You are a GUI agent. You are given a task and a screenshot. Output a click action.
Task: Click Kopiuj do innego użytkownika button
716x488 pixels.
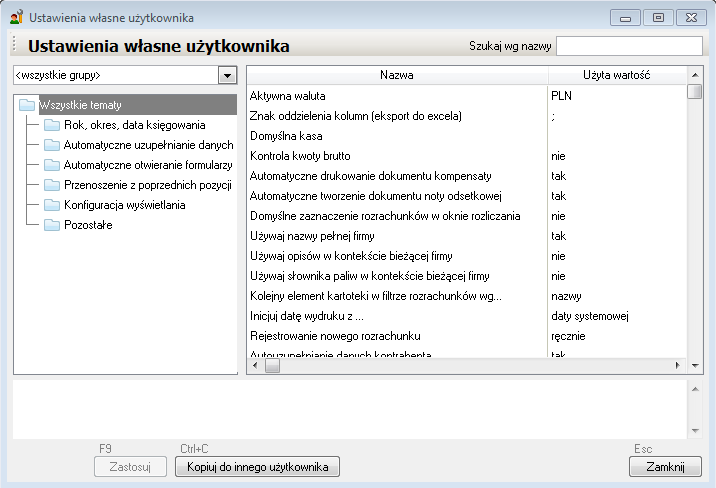[x=258, y=467]
